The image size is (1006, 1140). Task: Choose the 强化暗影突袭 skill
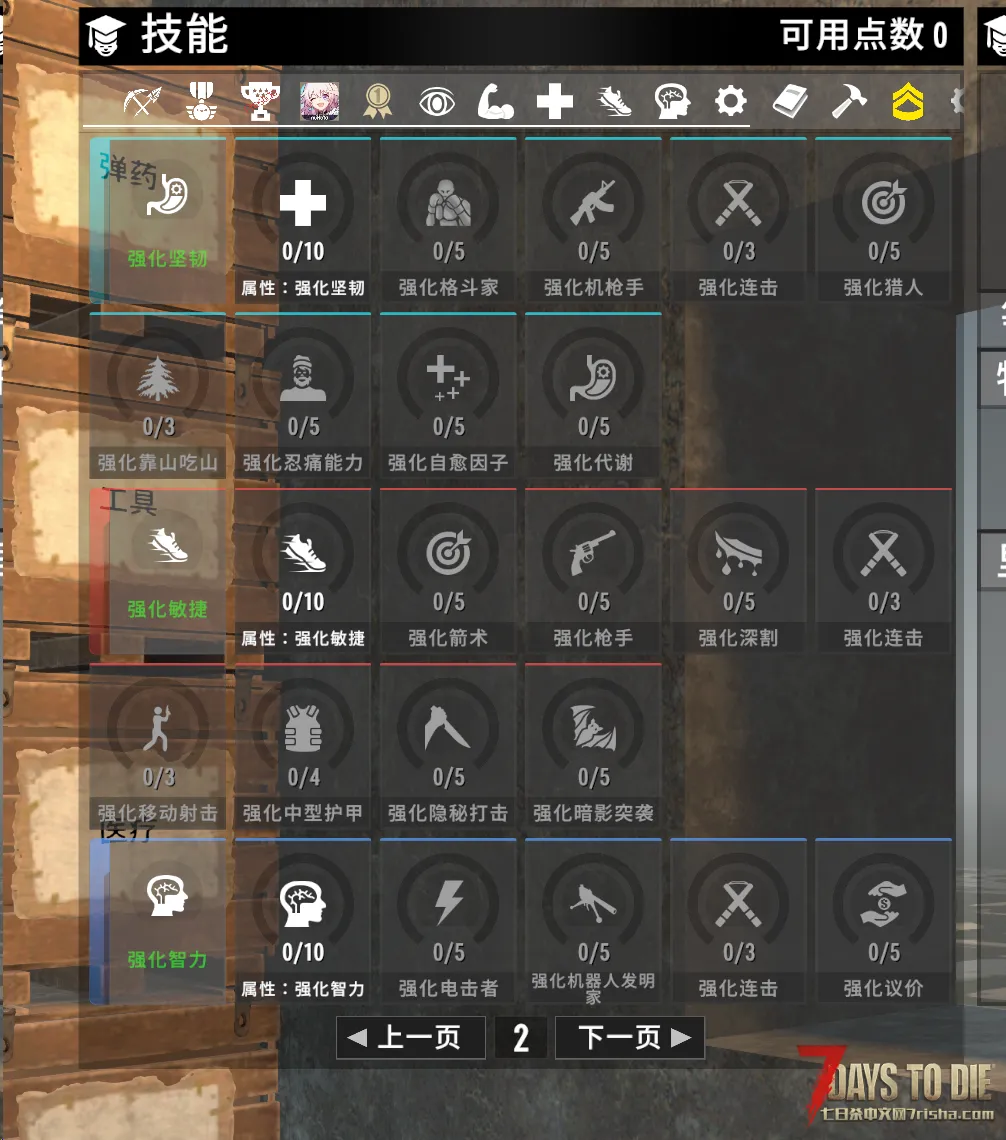point(594,746)
